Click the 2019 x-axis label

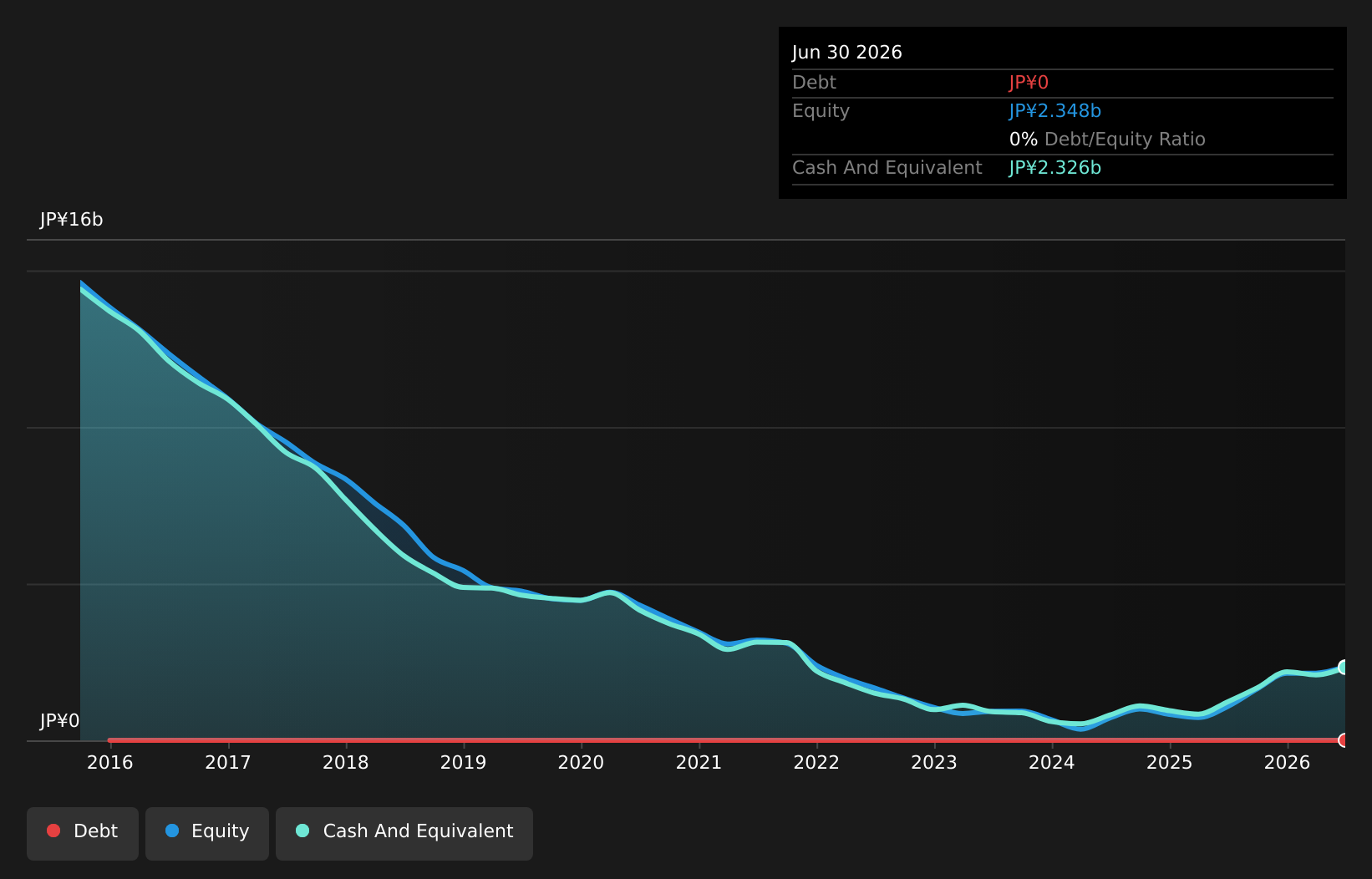464,762
